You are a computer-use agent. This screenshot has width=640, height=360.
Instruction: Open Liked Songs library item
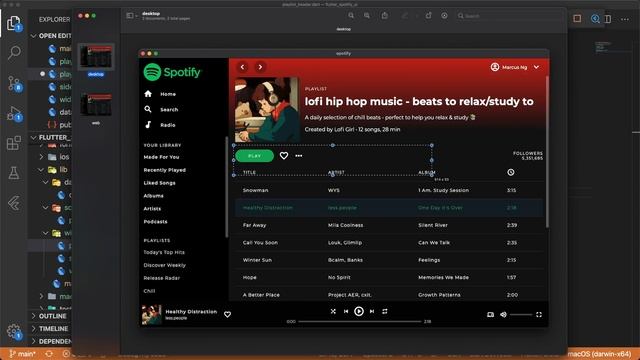pyautogui.click(x=160, y=183)
